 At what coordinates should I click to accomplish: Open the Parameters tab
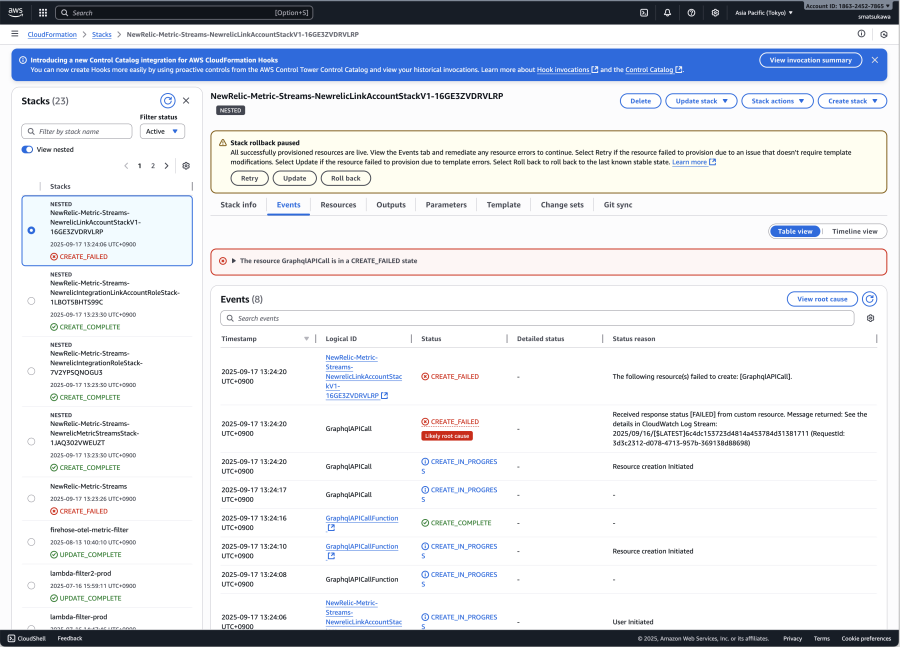click(446, 205)
